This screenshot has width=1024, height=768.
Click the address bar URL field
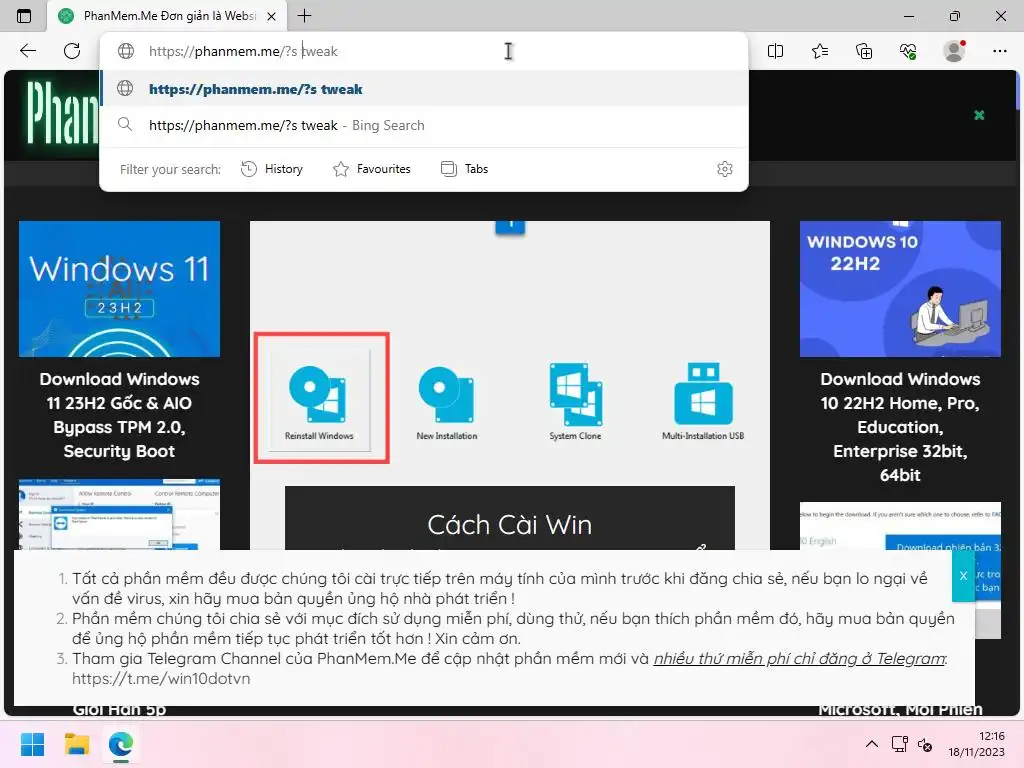coord(423,51)
